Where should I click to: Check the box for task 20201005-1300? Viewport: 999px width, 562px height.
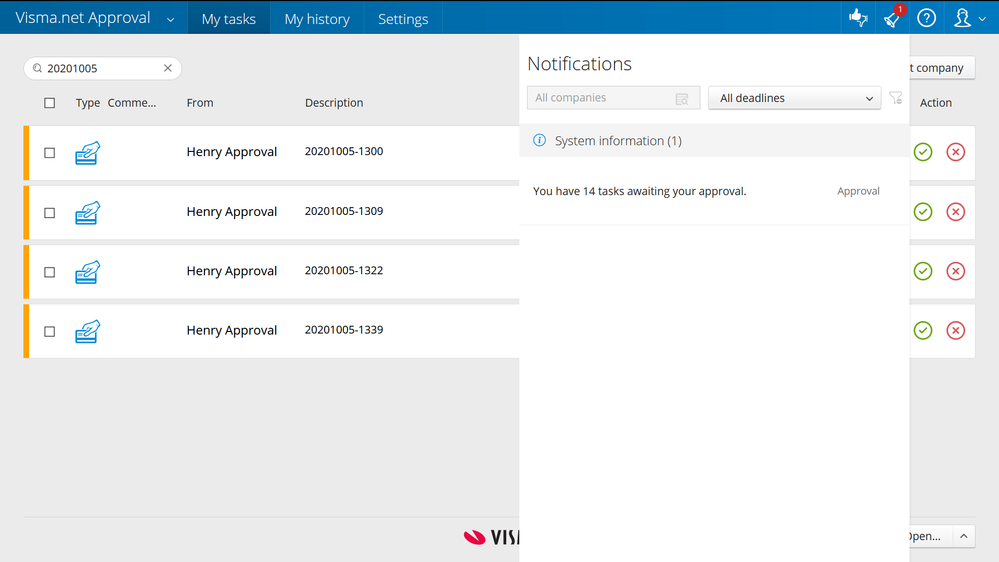point(50,153)
